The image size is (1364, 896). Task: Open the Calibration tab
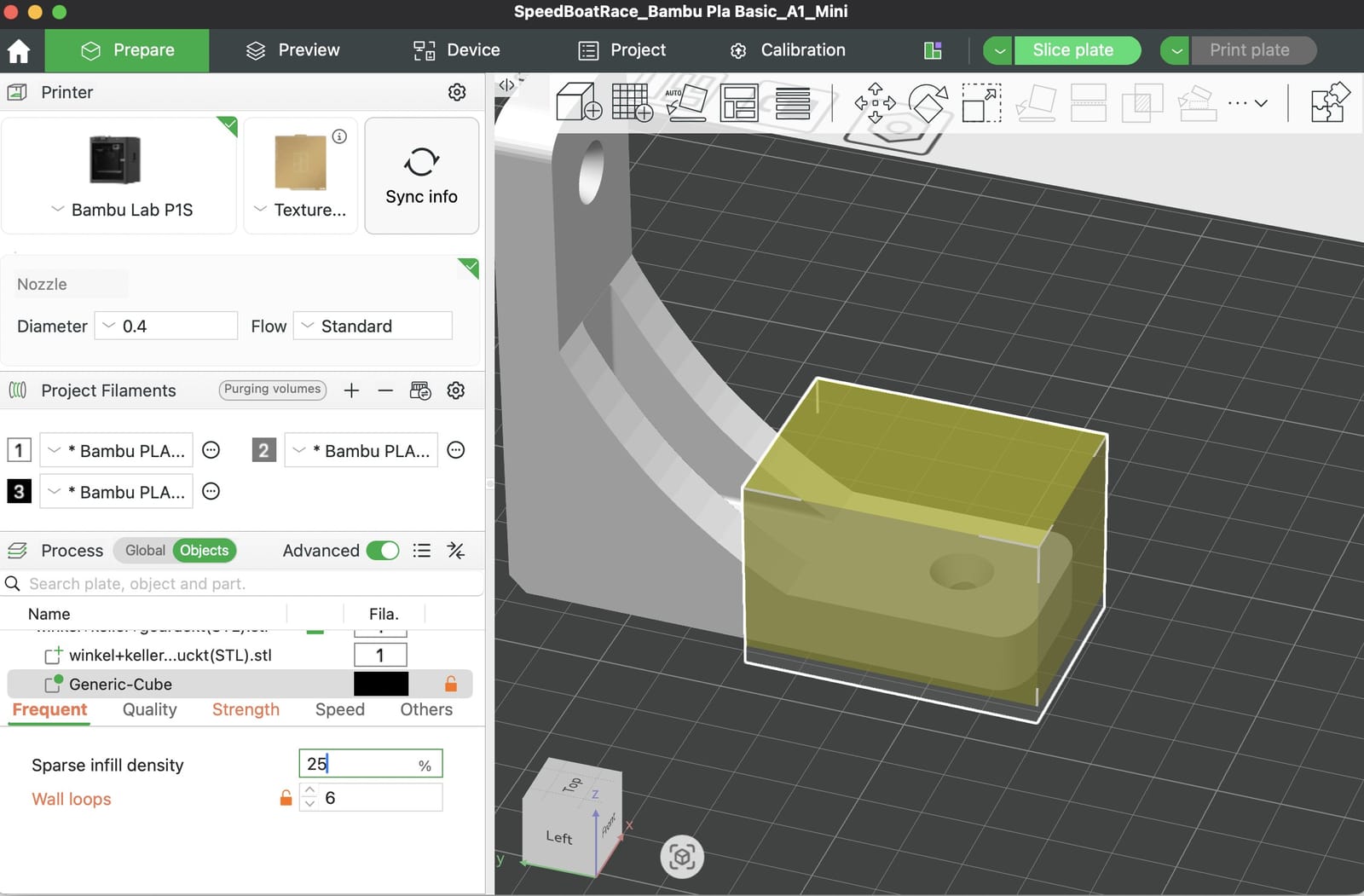tap(788, 50)
